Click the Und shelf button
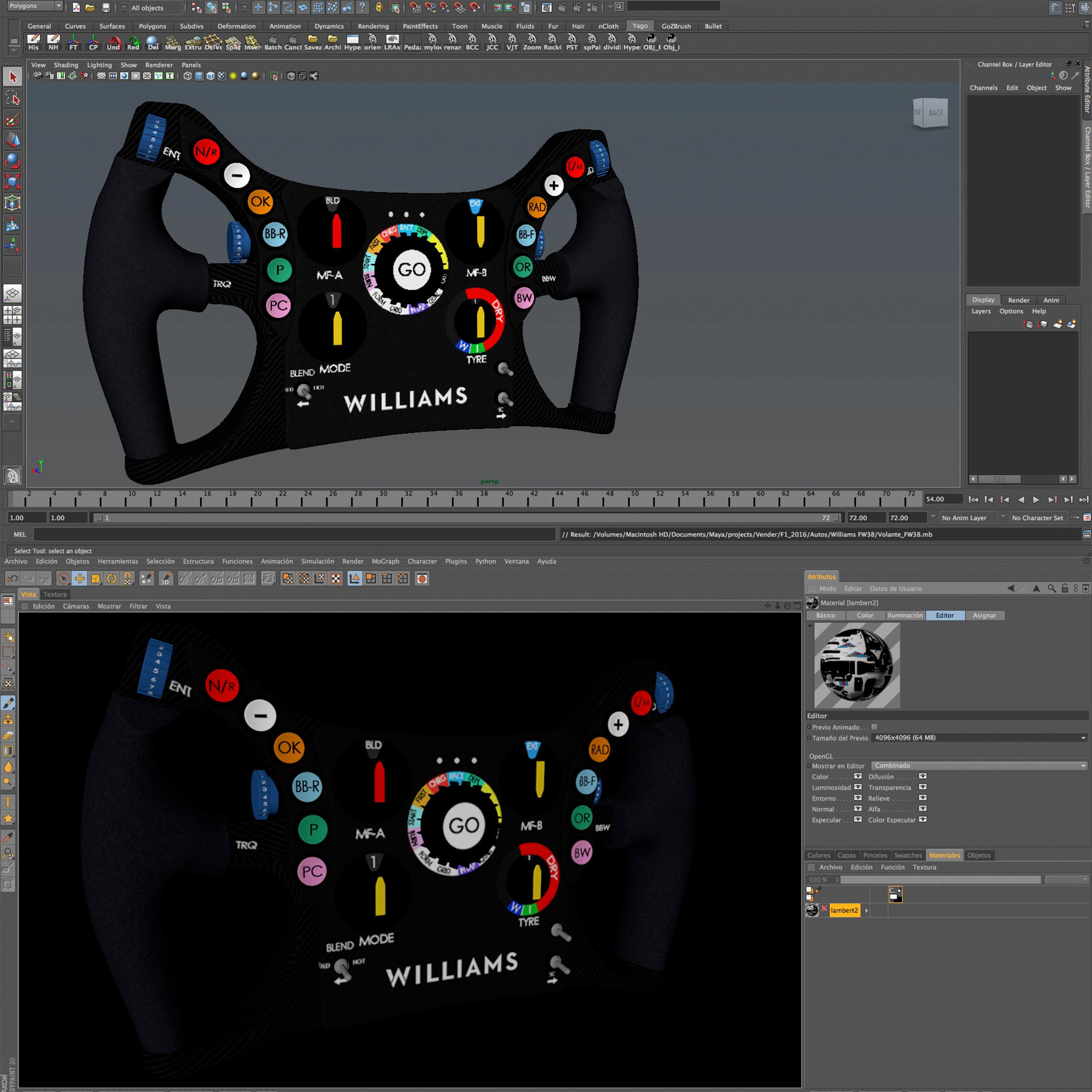 click(x=113, y=42)
